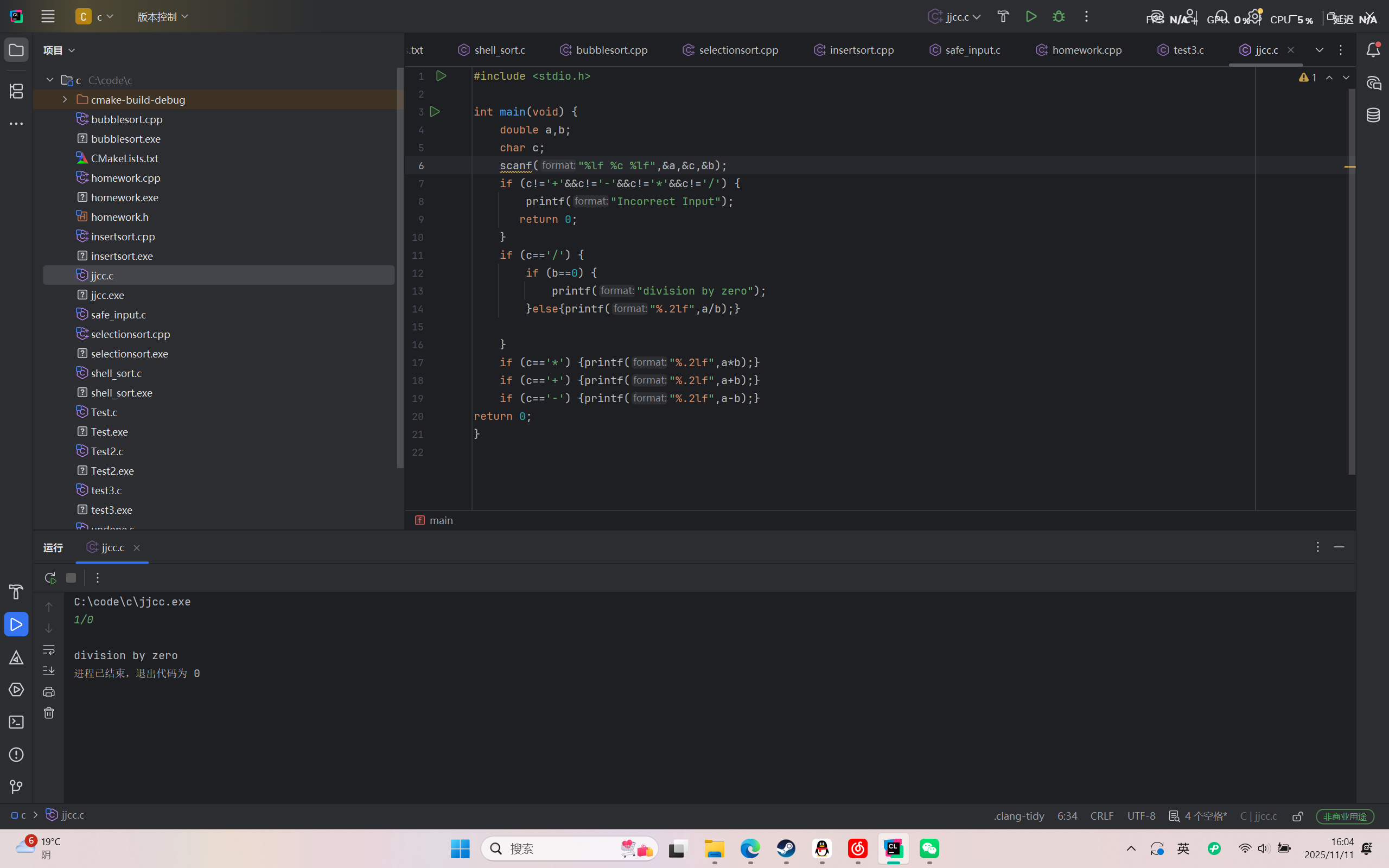Toggle read-only lock icon in status bar
Screen dimensions: 1389x868
coord(1298,816)
